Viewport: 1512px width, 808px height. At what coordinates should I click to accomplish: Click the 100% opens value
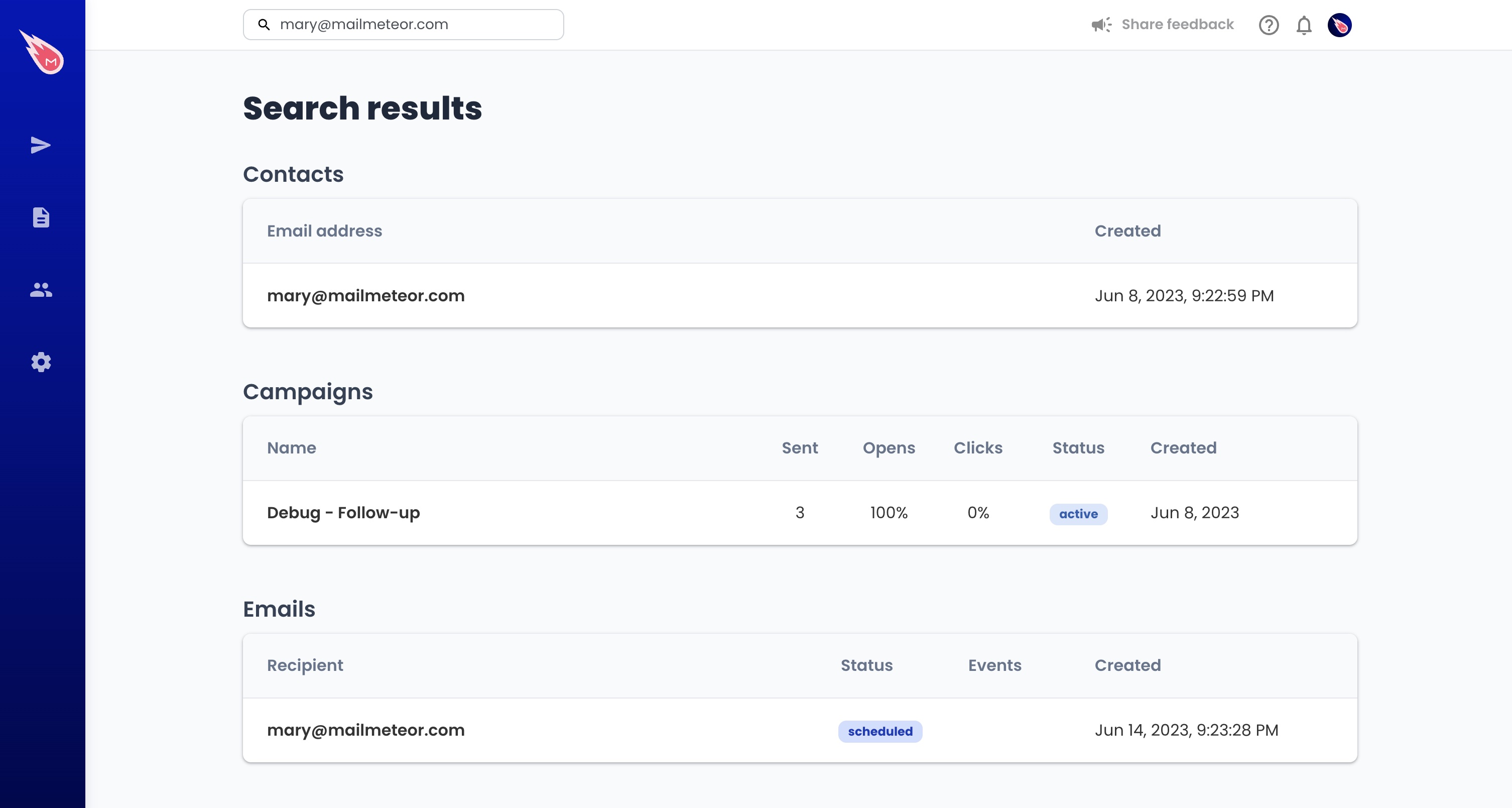889,513
